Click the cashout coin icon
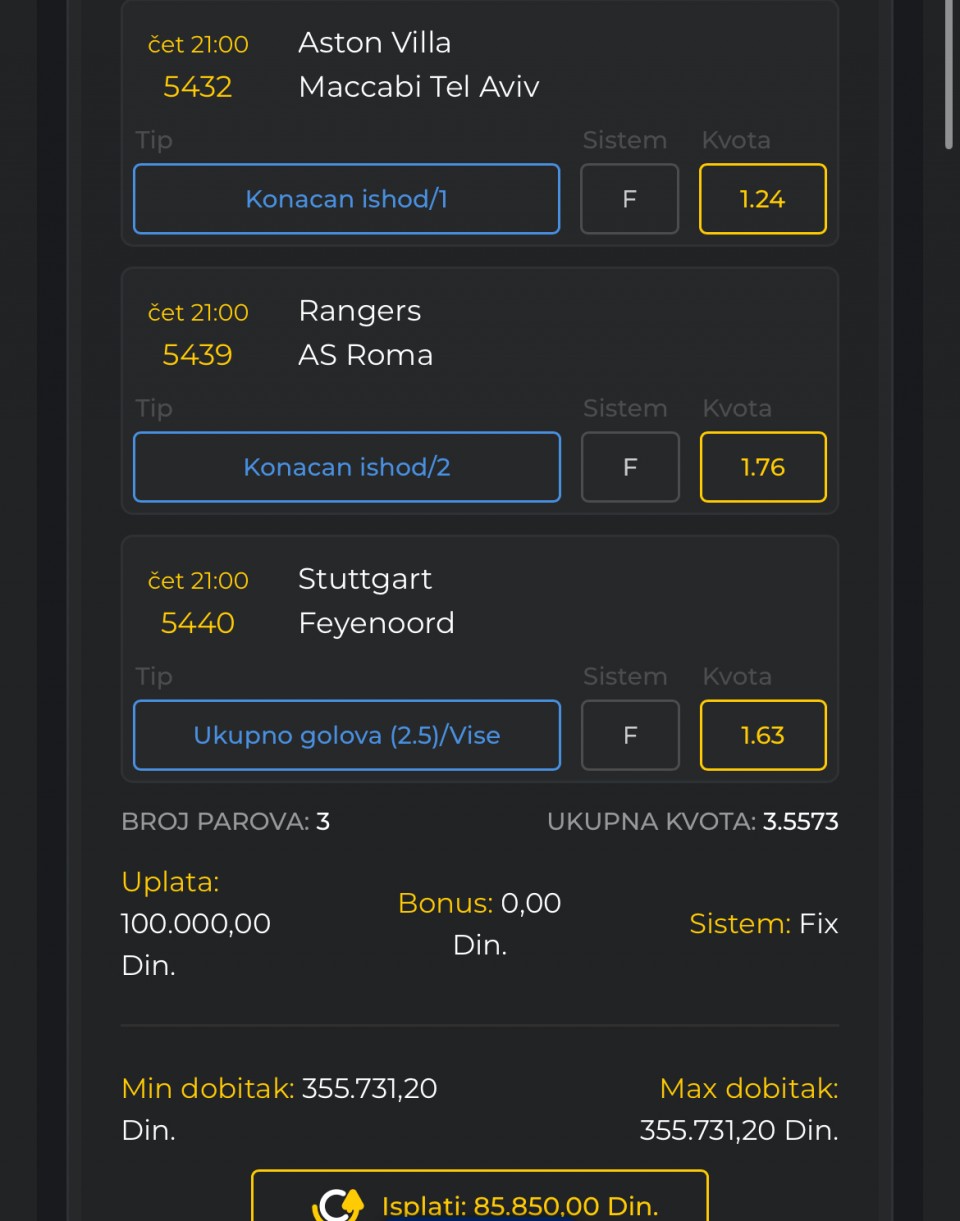The width and height of the screenshot is (960, 1221). coord(337,1206)
